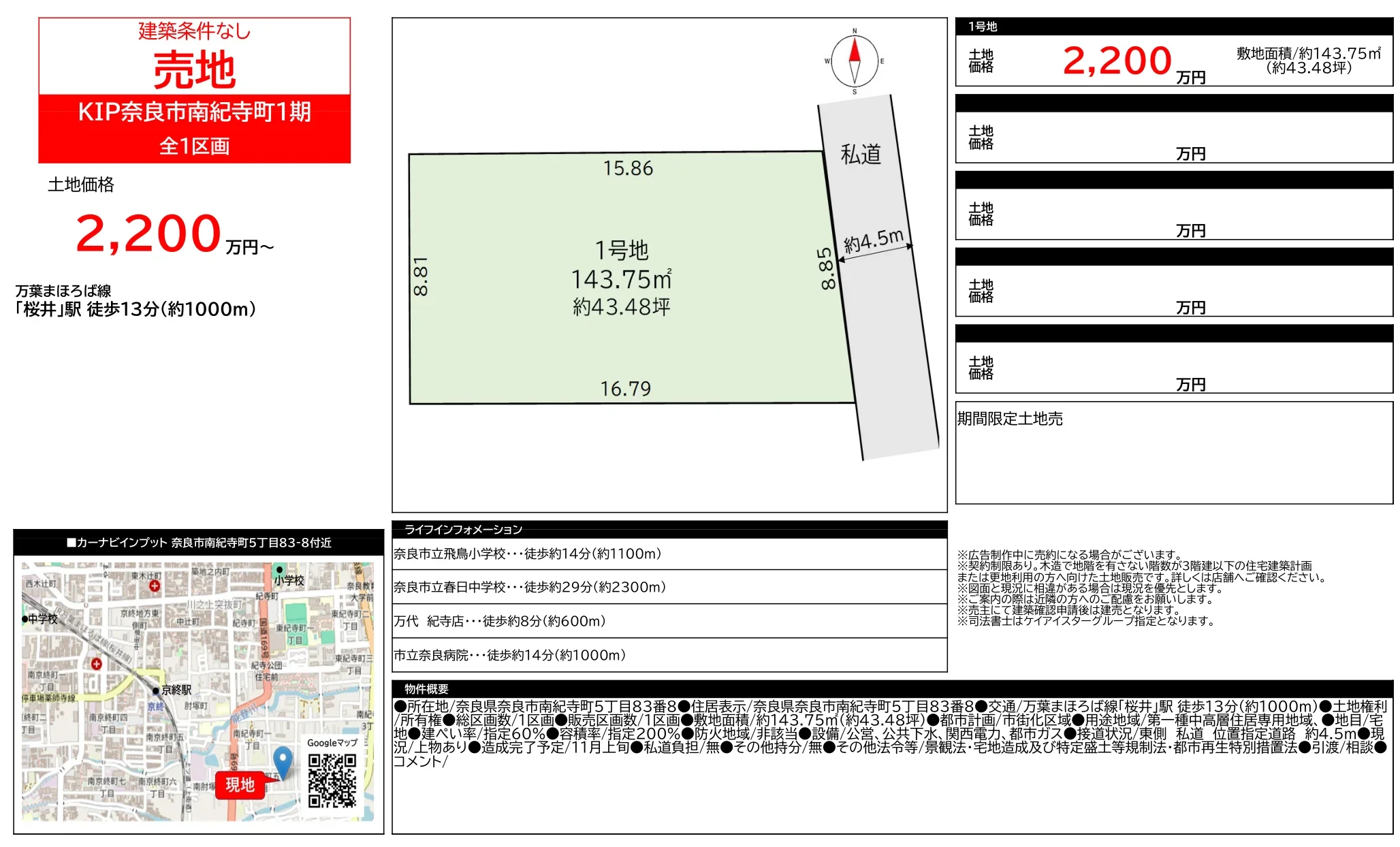Click the red 現地 label on the map
This screenshot has height=847, width=1400.
pyautogui.click(x=240, y=785)
